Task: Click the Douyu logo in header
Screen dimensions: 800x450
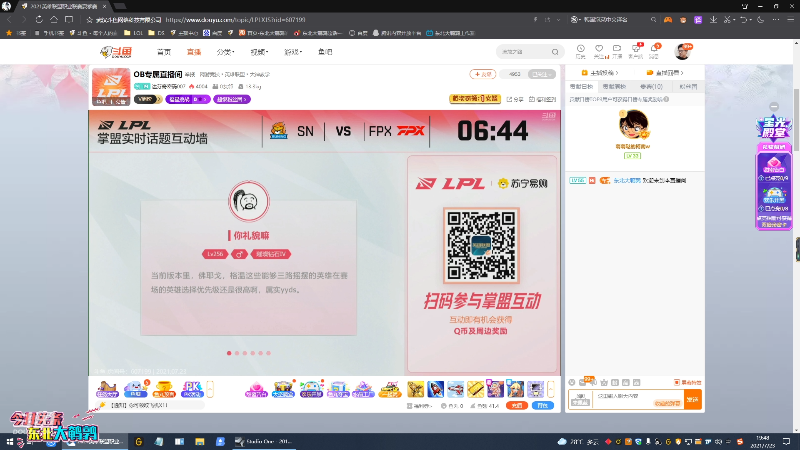Action: [116, 52]
